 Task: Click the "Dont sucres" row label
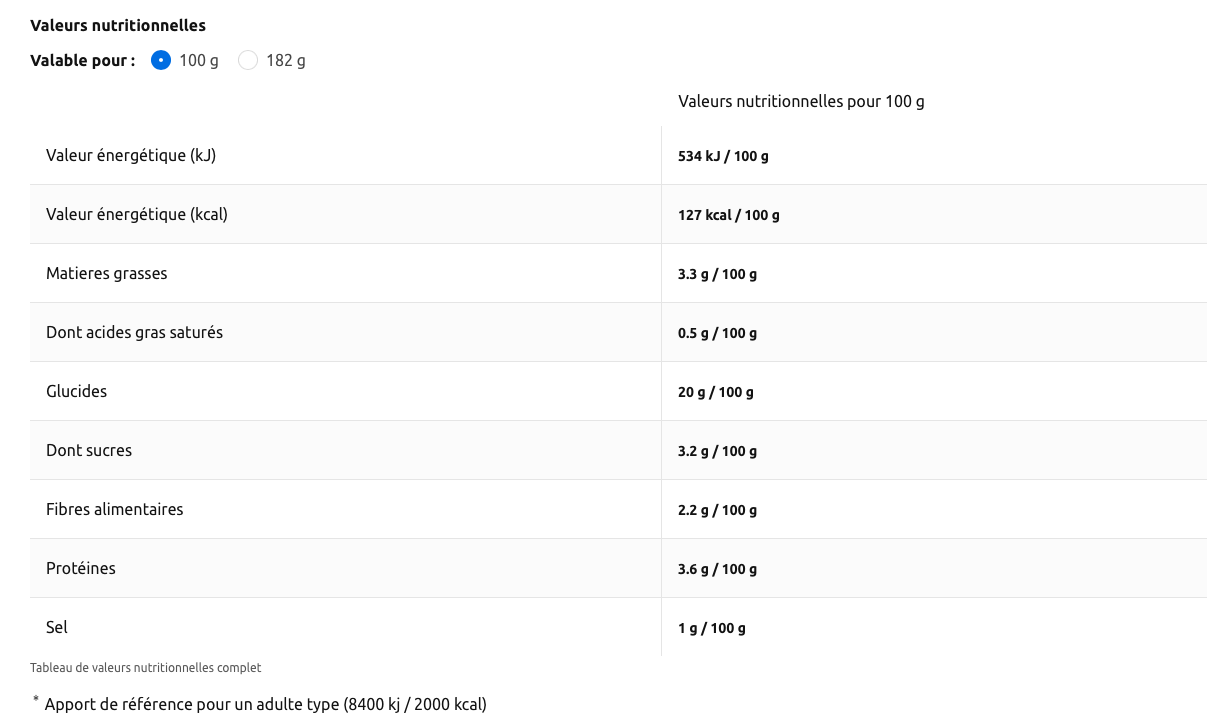click(89, 450)
